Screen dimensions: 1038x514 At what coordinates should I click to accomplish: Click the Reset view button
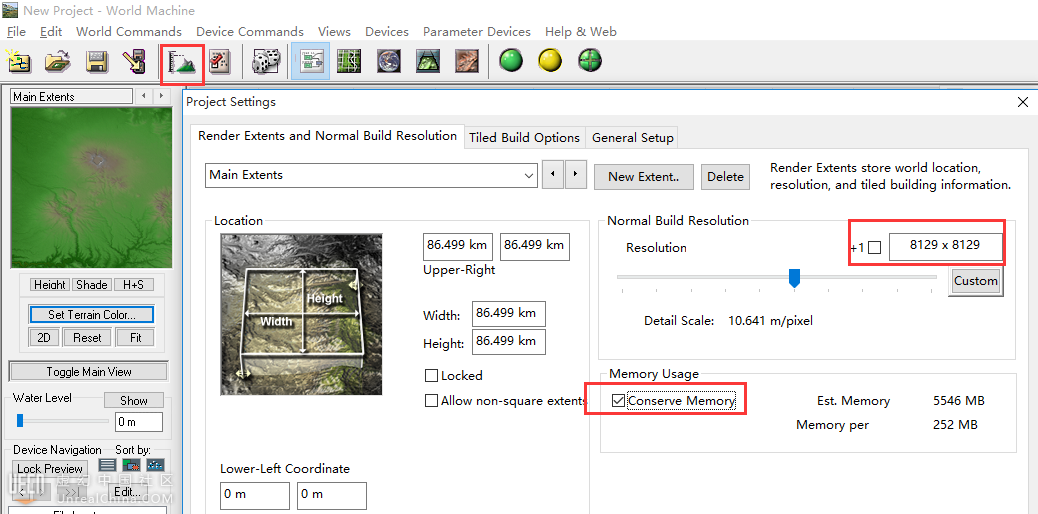87,337
